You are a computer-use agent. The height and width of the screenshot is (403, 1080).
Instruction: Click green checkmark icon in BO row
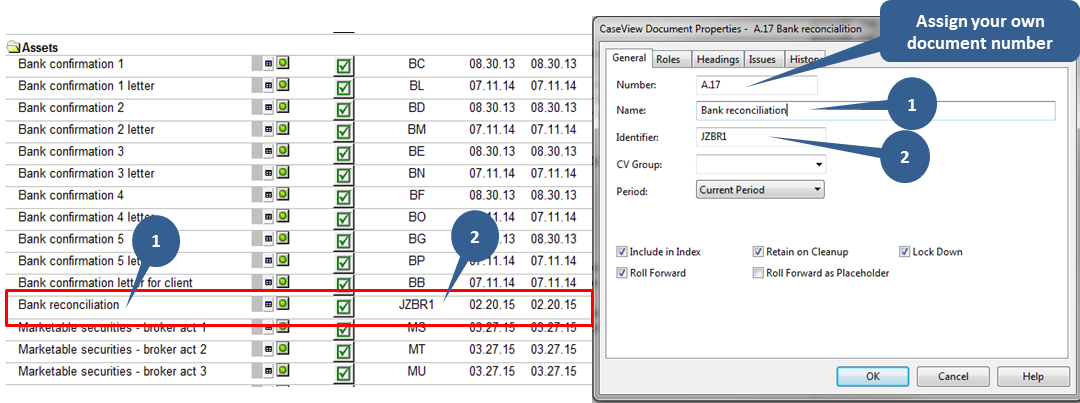click(x=344, y=220)
